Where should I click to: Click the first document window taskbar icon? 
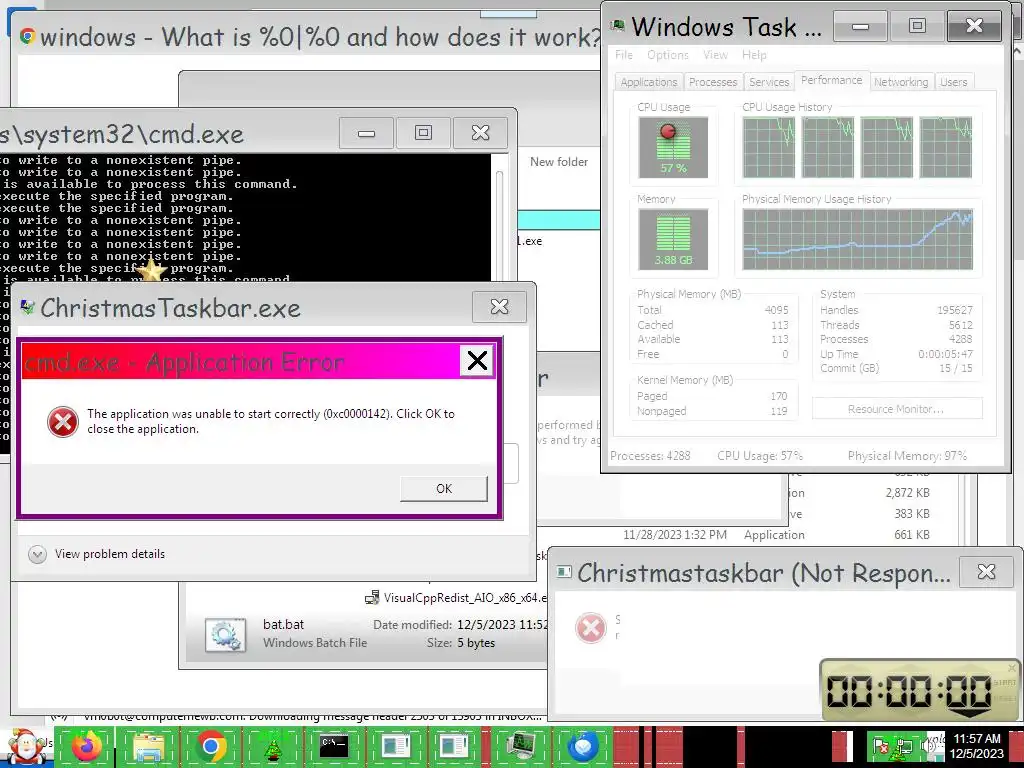coord(396,746)
